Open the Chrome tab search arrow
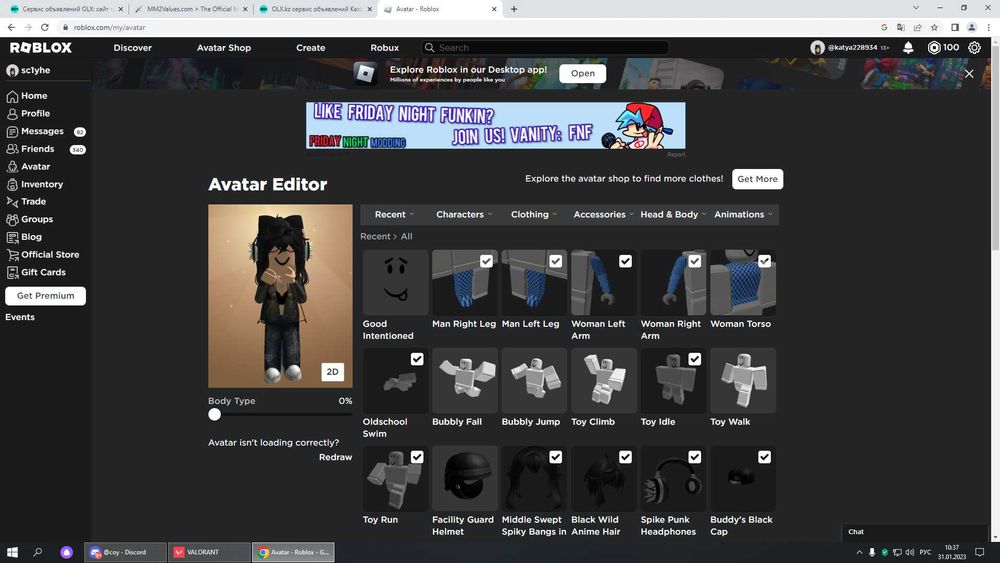The image size is (1000, 563). [x=916, y=8]
